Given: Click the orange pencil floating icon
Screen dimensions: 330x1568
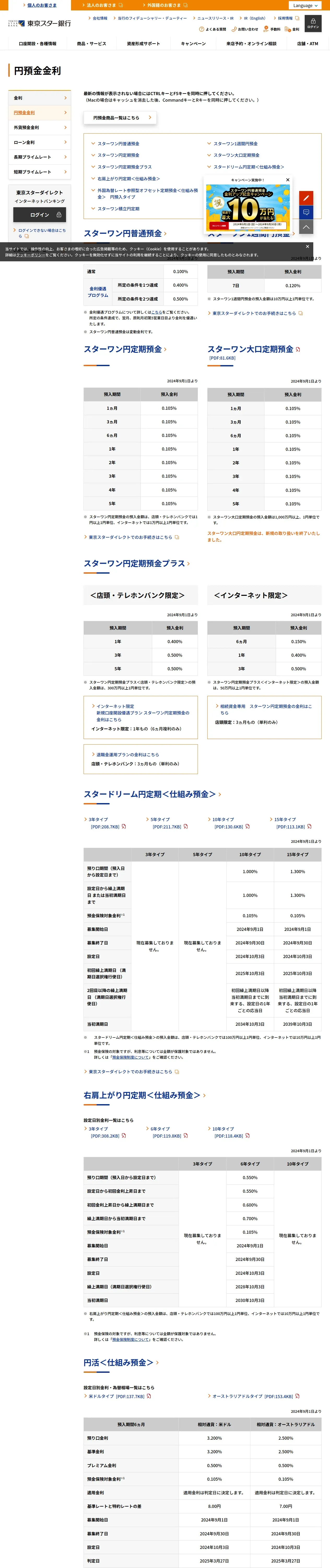Looking at the screenshot, I should point(306,197).
